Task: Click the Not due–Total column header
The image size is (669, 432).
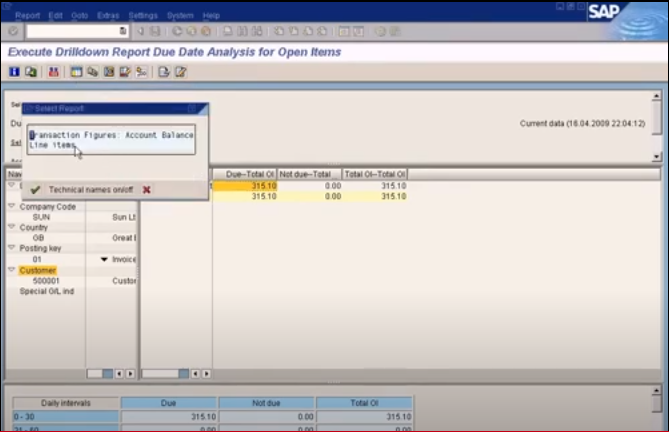Action: [310, 174]
